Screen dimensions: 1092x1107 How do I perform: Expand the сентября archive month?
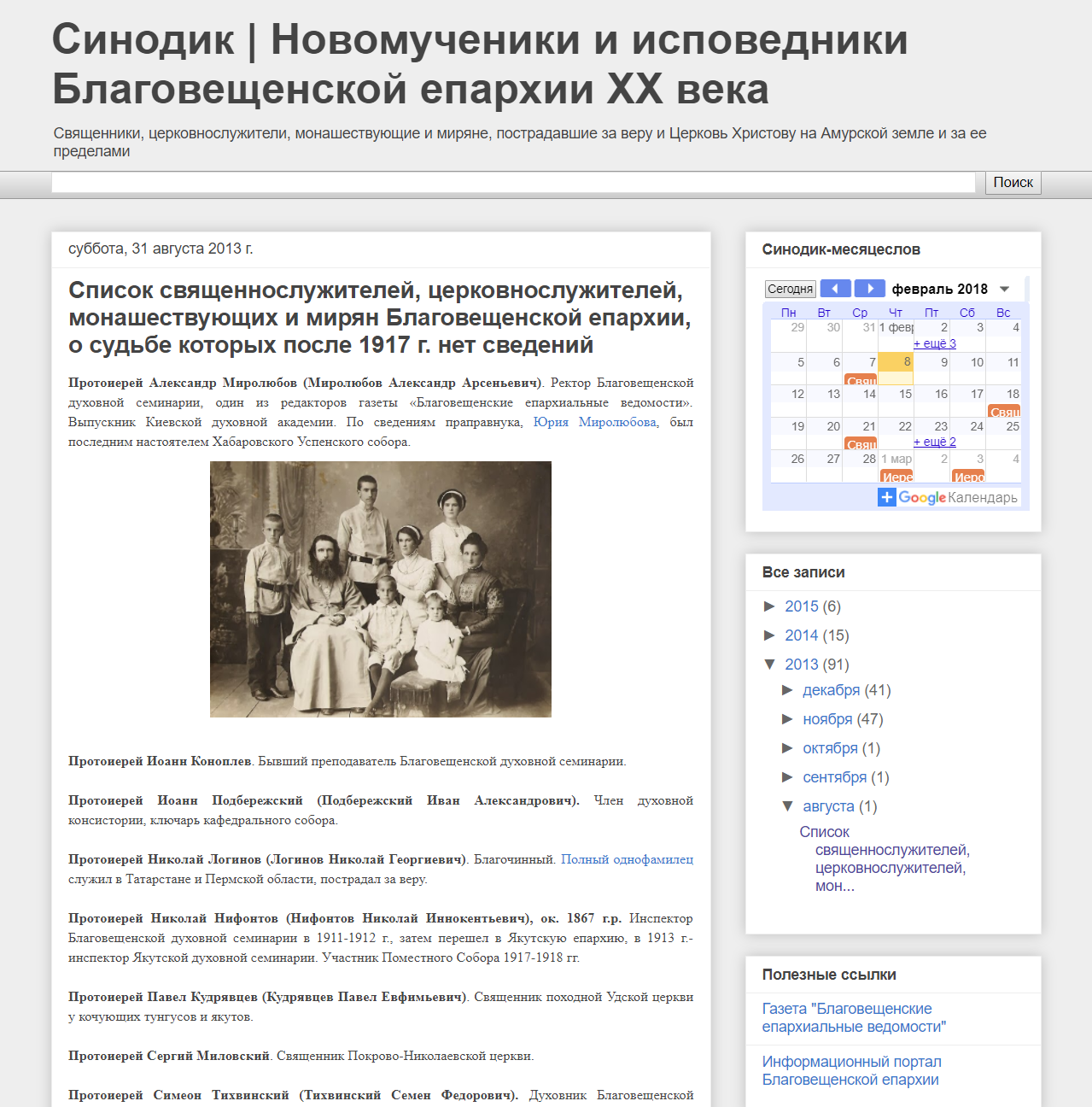787,777
